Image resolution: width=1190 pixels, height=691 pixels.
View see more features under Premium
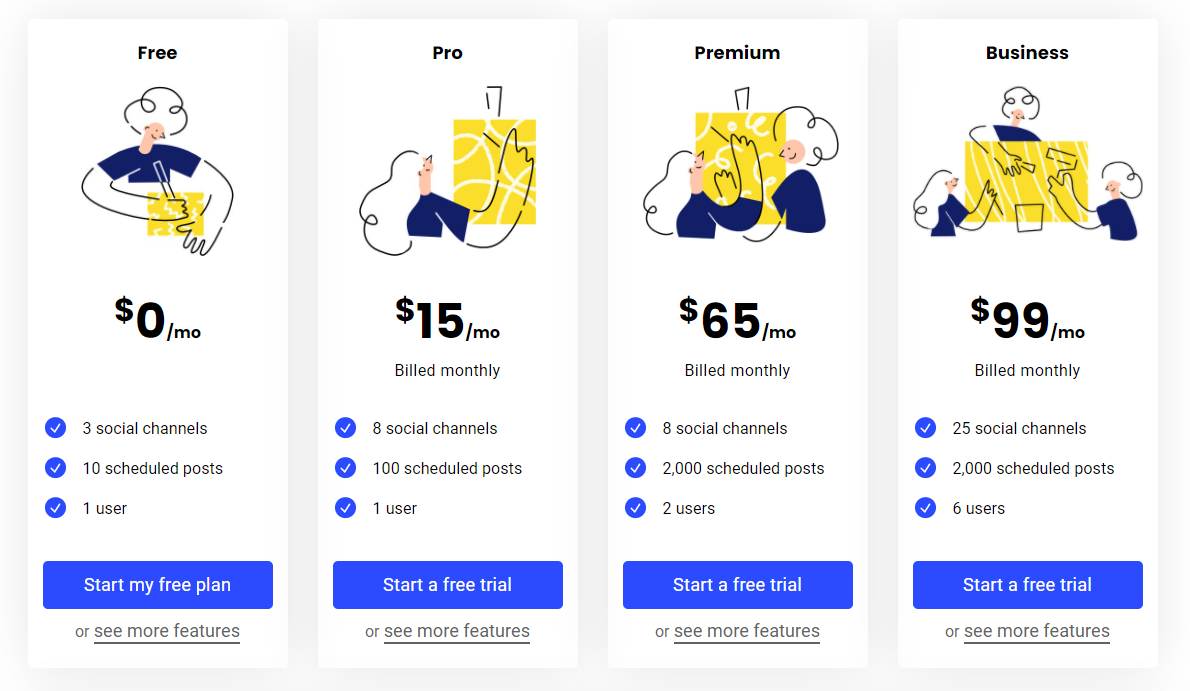(x=747, y=631)
